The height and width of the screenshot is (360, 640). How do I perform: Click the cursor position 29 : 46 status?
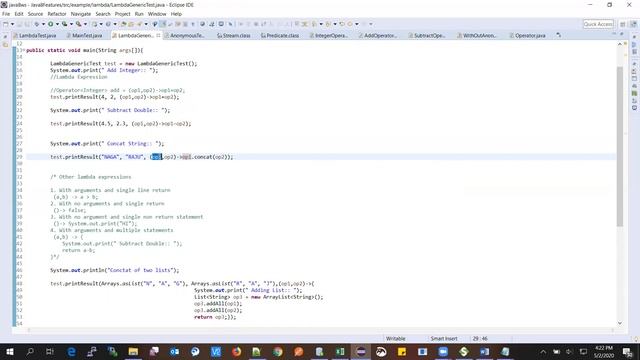coord(480,338)
